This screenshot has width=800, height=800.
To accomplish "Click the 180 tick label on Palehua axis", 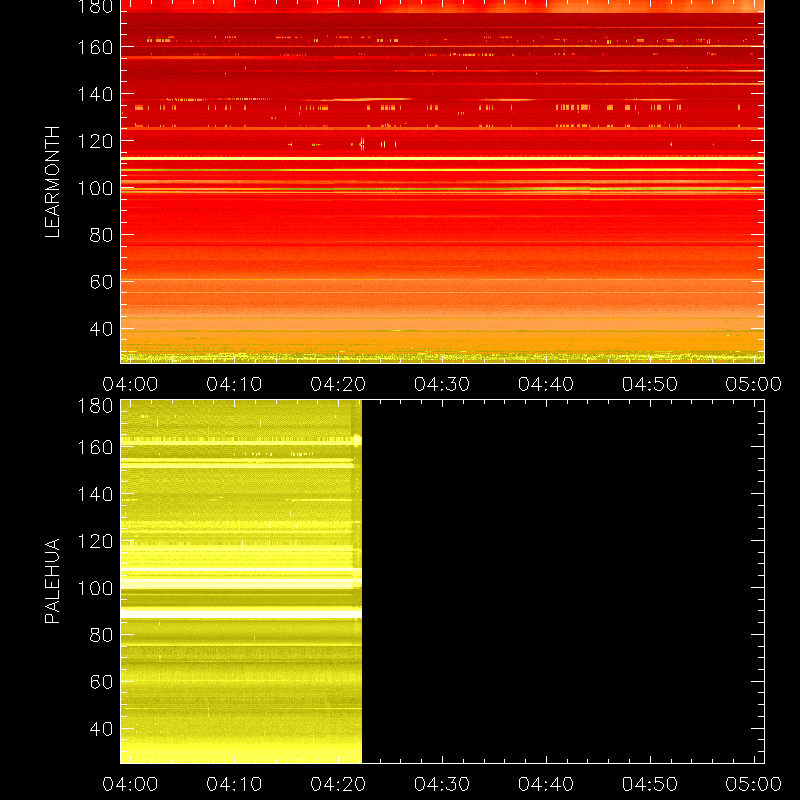I will pyautogui.click(x=95, y=406).
